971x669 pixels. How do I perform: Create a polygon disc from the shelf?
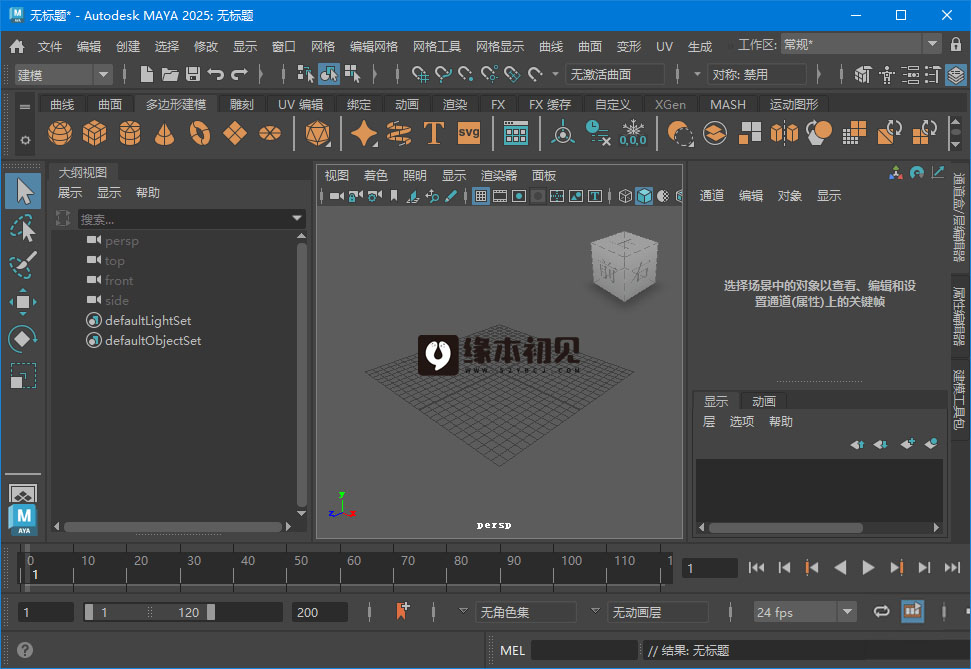[269, 133]
